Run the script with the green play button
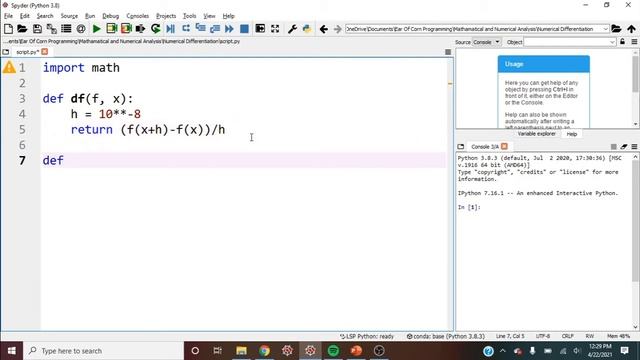This screenshot has width=640, height=360. [97, 29]
